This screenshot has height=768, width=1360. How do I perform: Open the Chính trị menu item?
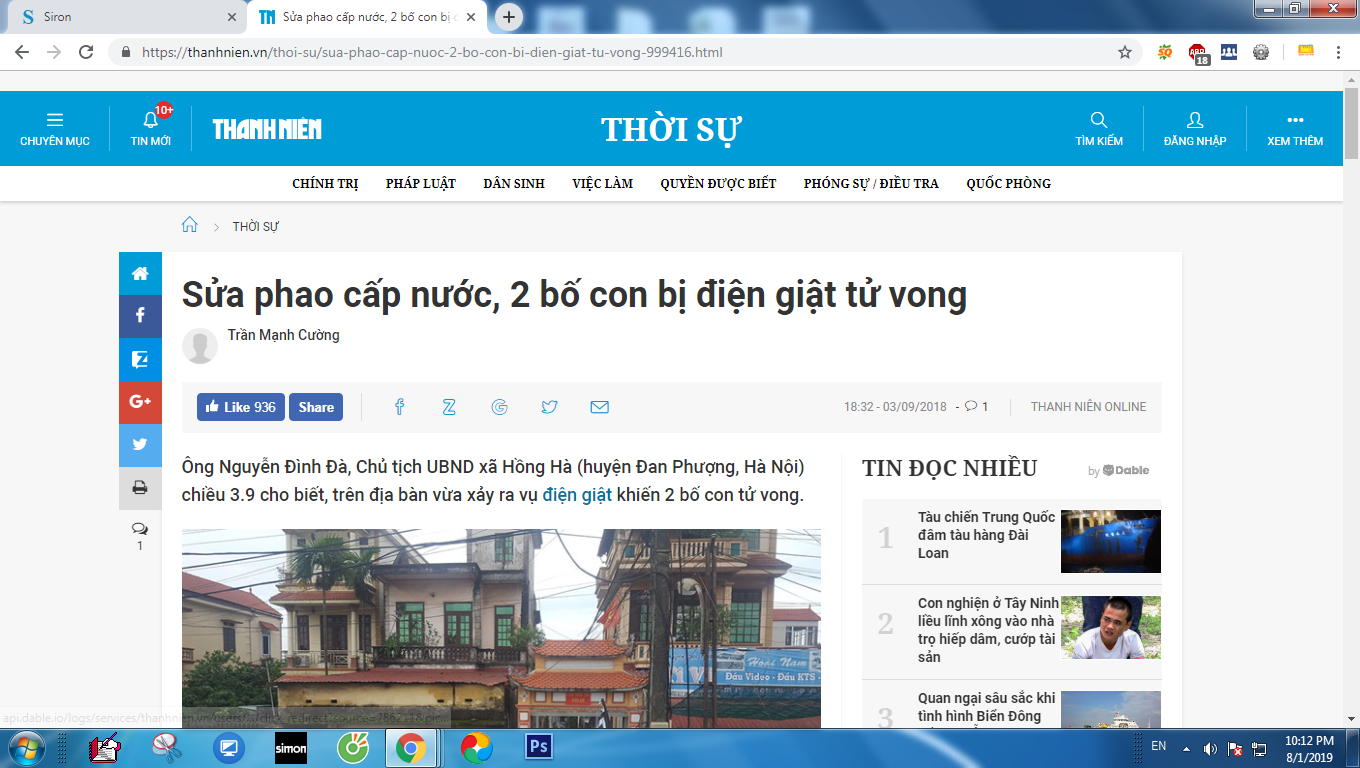325,183
